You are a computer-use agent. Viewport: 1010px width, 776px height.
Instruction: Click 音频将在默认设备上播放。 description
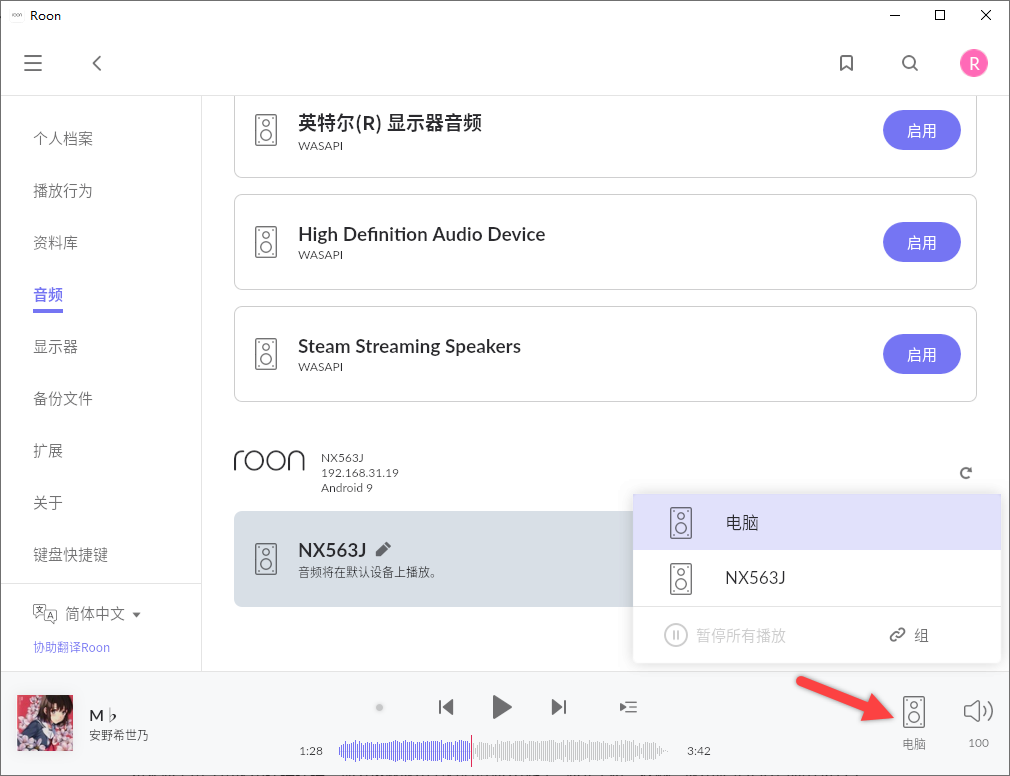pos(367,572)
